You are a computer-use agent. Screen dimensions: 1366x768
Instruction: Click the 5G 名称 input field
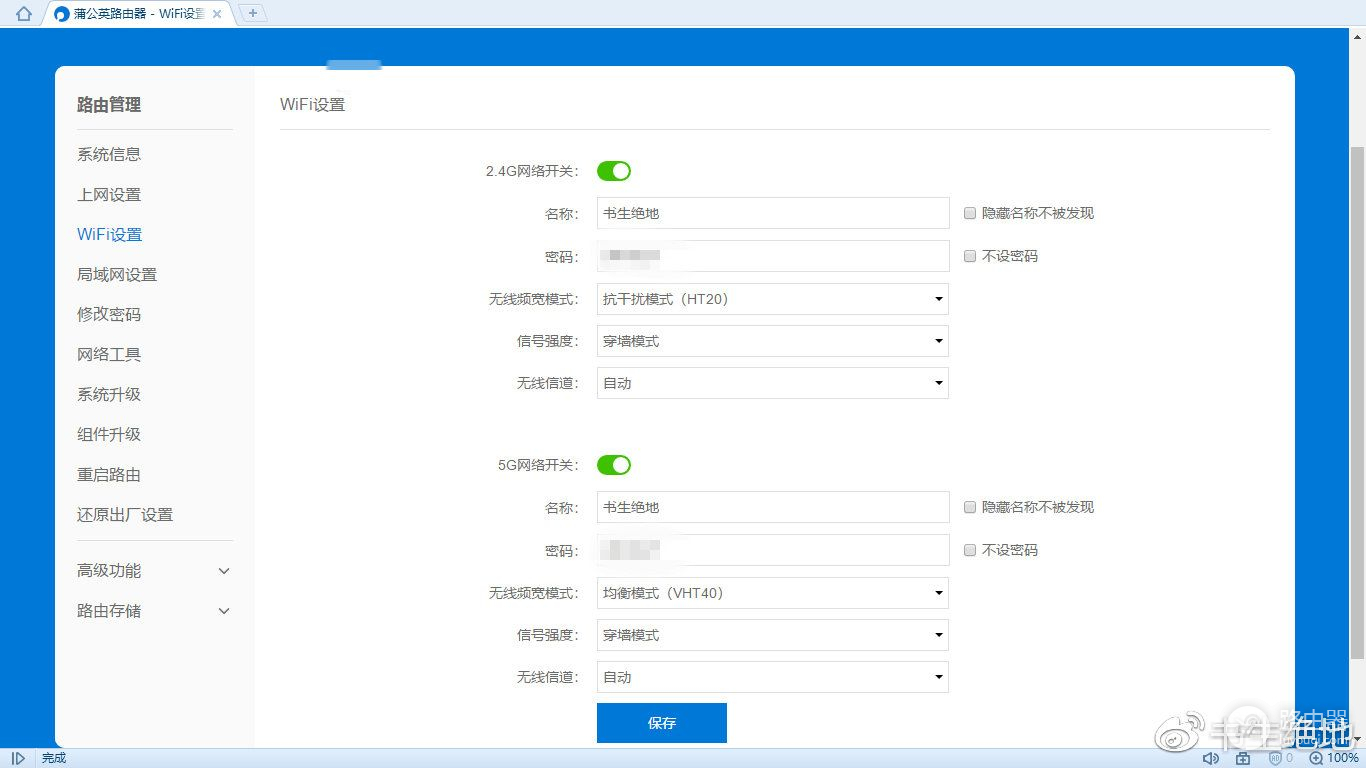[773, 507]
